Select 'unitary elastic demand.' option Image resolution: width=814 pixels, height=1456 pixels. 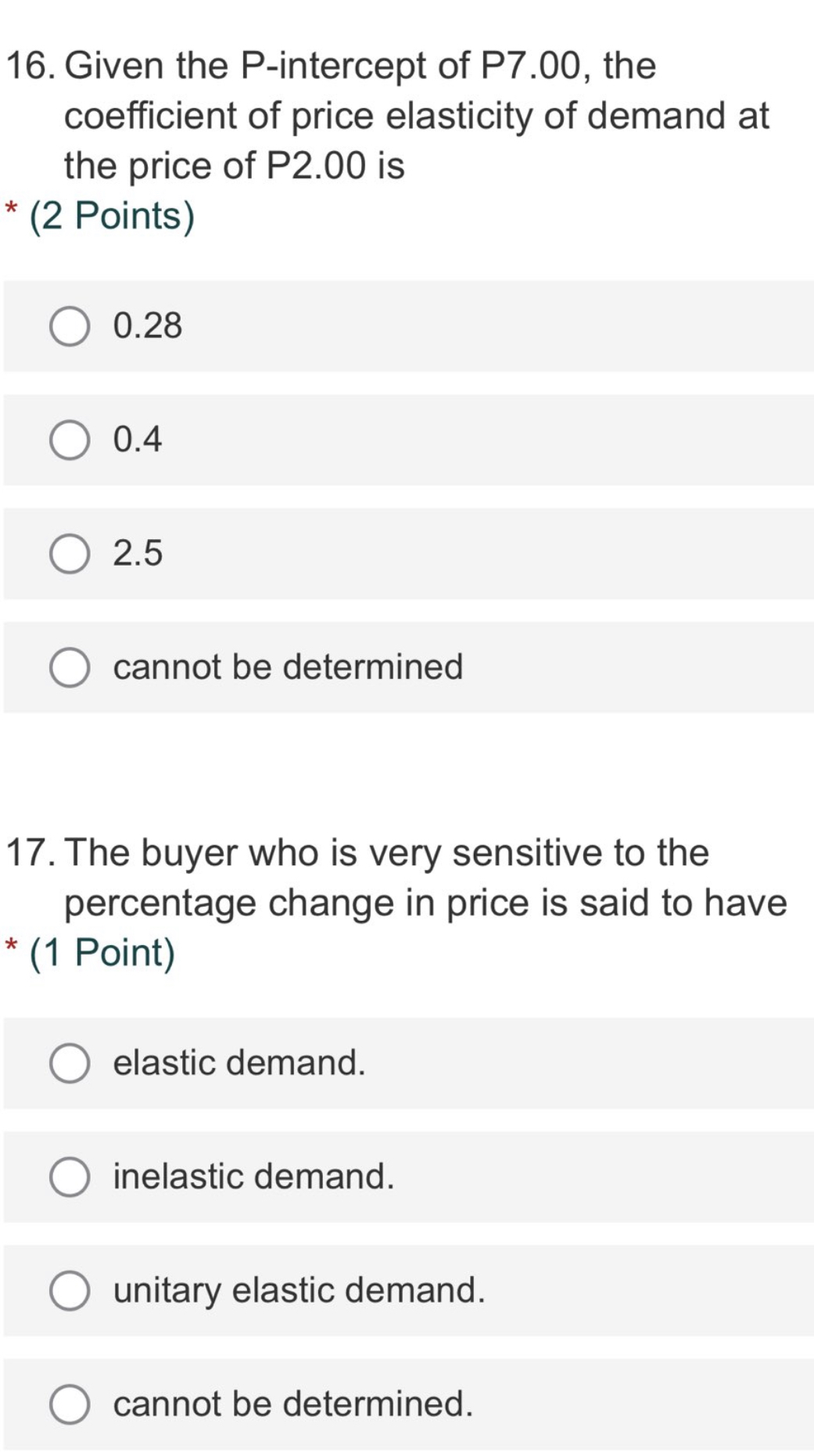point(70,1291)
